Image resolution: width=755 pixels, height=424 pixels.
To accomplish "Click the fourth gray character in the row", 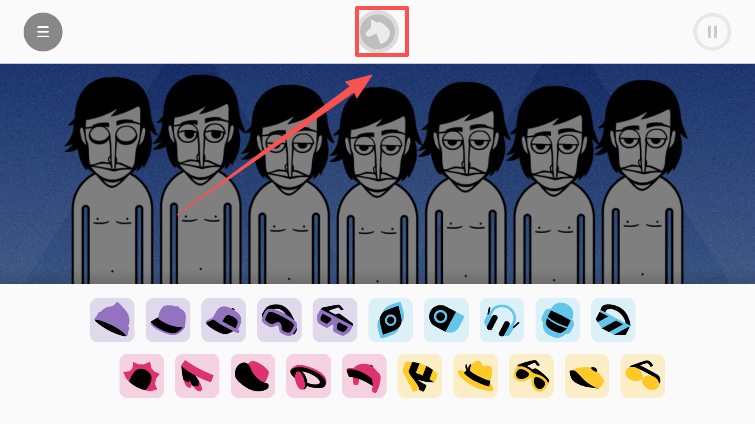I will pos(378,185).
